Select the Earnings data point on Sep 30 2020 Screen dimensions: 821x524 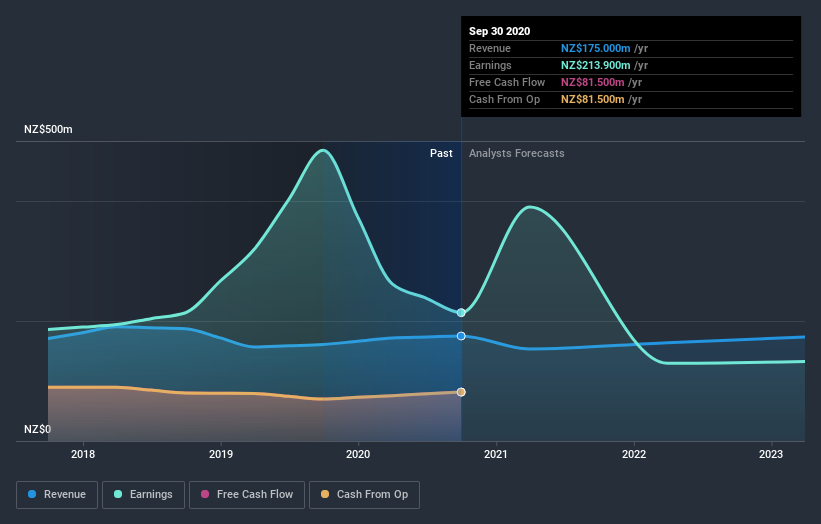tap(461, 313)
